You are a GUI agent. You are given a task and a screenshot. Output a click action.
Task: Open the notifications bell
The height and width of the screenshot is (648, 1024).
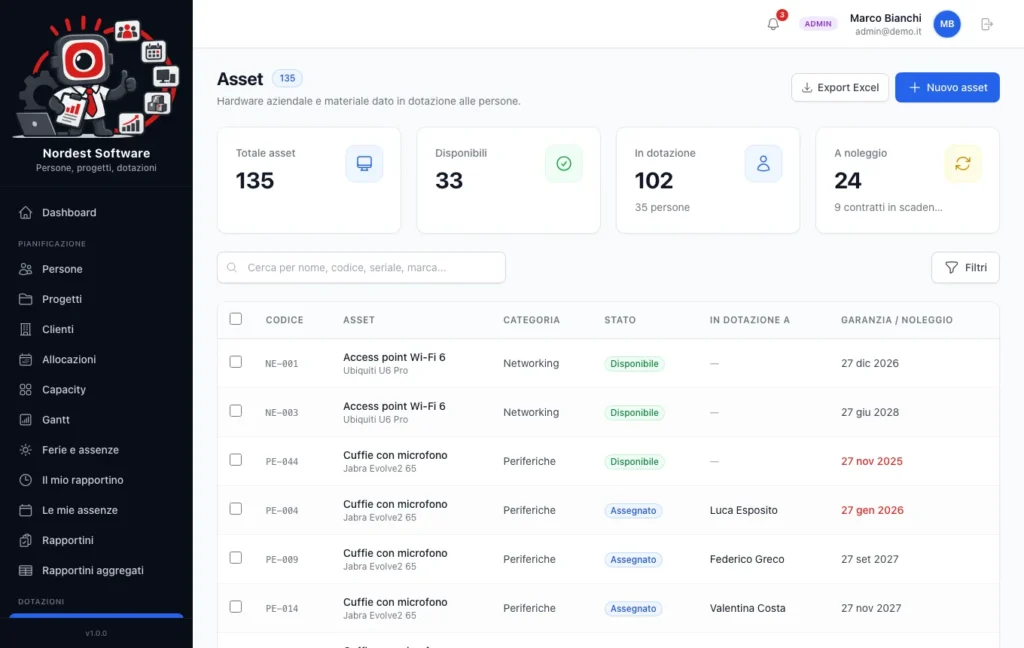[773, 24]
